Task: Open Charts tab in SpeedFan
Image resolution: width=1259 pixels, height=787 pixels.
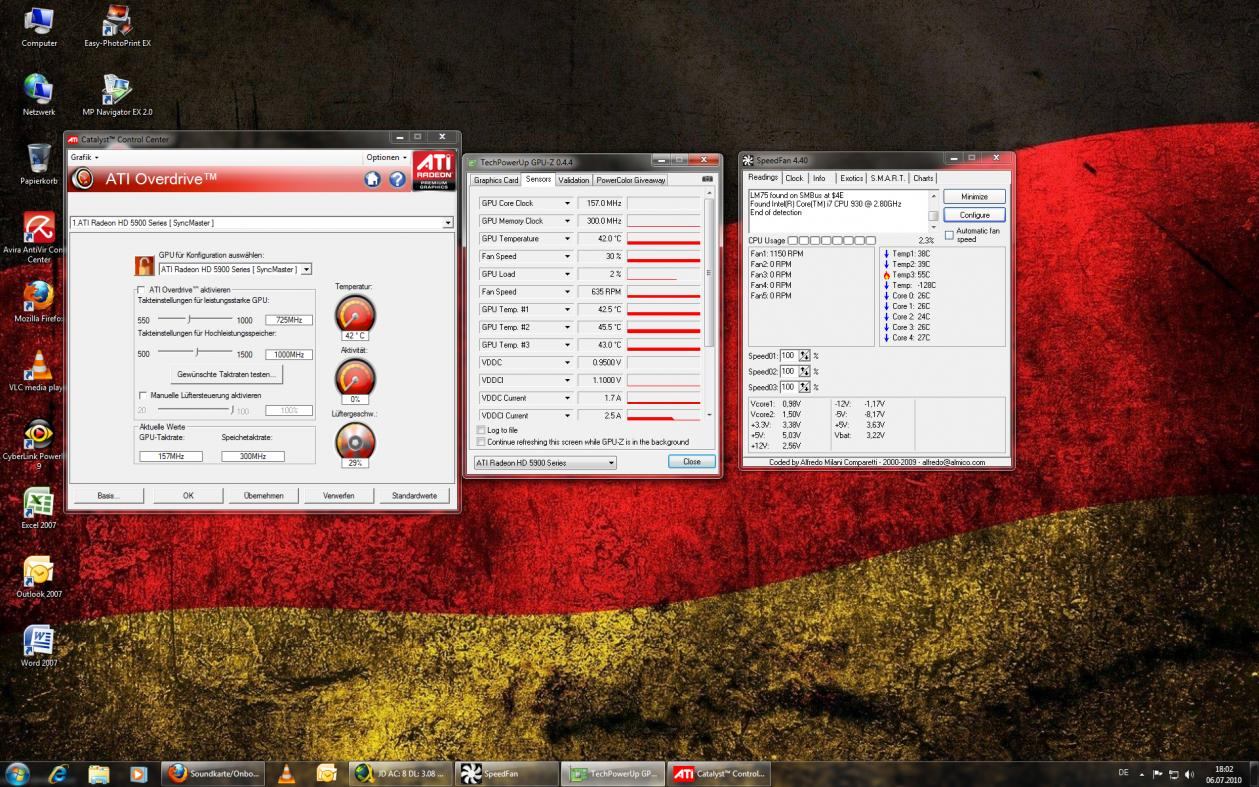Action: click(x=923, y=178)
